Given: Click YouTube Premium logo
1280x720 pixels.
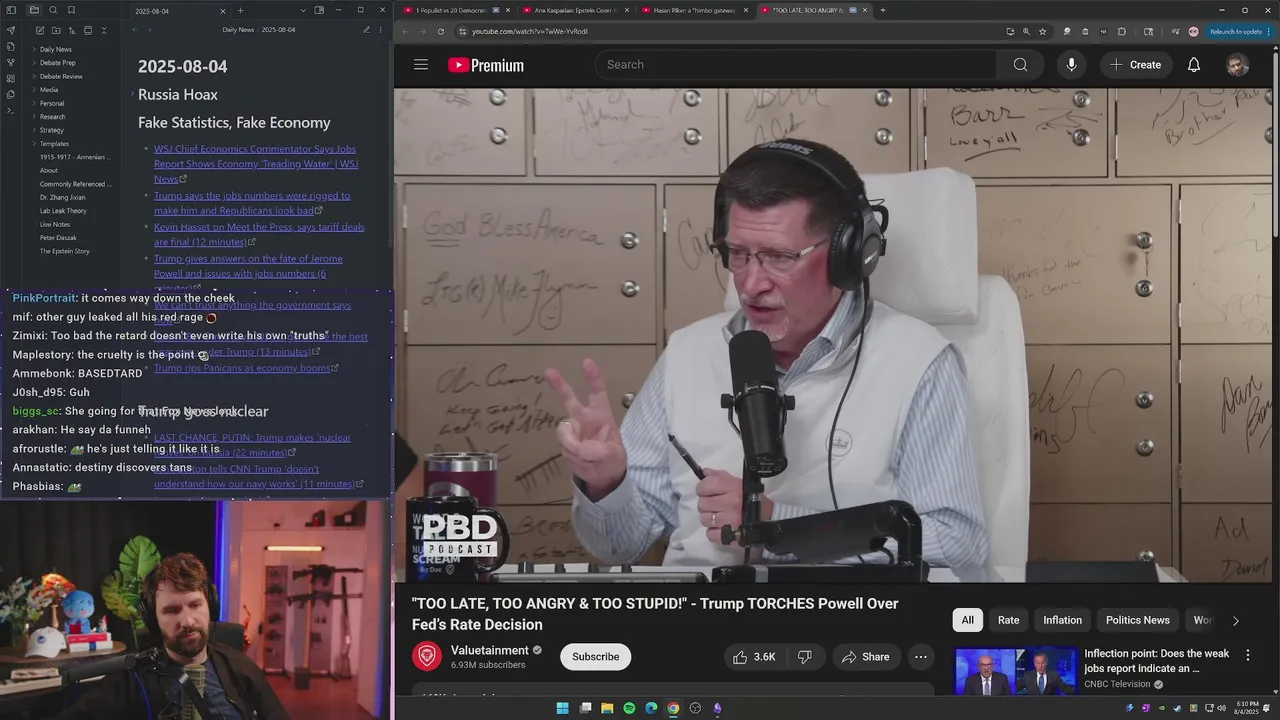Looking at the screenshot, I should 486,65.
